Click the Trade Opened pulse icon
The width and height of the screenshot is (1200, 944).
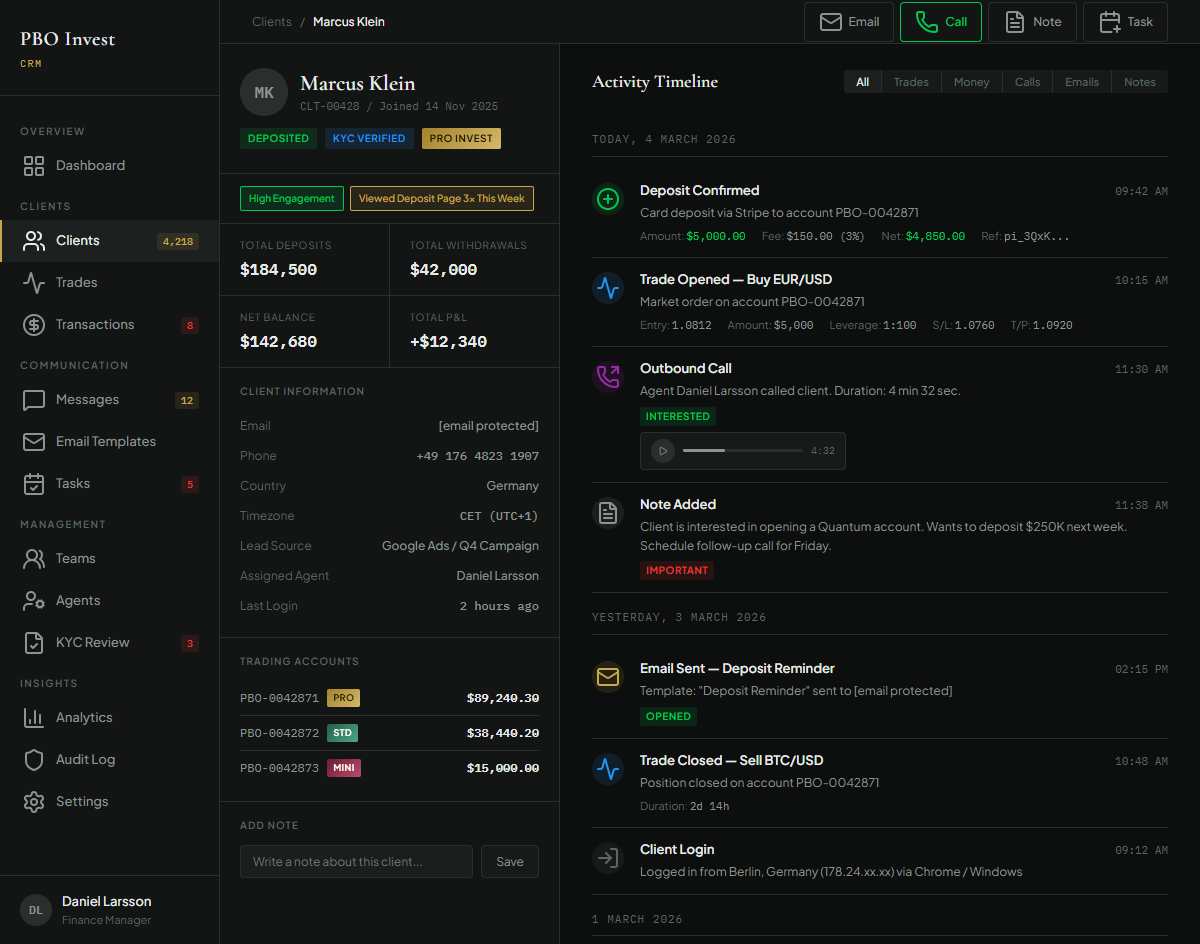pos(608,288)
